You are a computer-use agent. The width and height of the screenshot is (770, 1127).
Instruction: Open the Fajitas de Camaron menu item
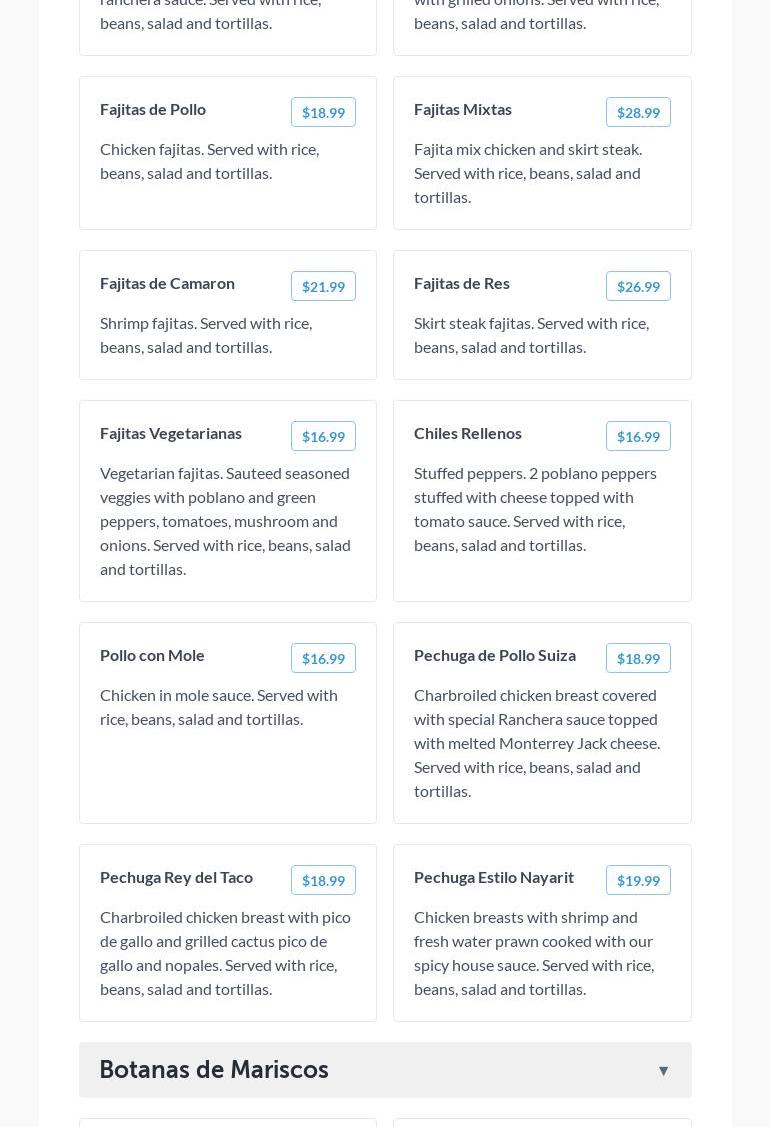(167, 283)
